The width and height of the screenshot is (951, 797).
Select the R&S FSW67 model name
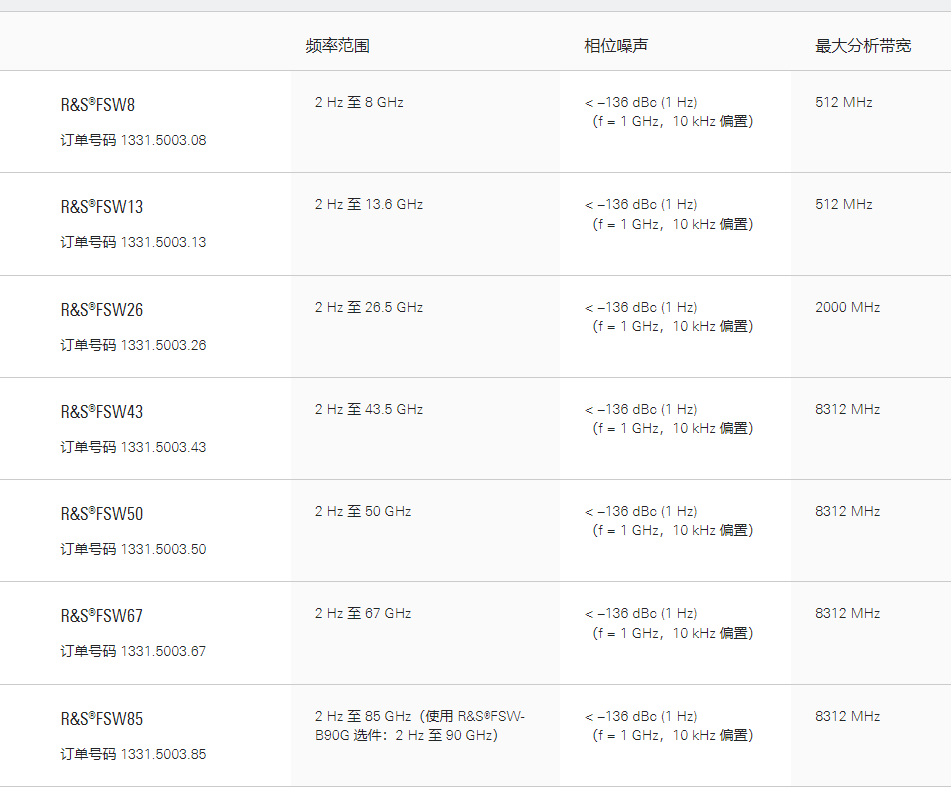(x=102, y=616)
